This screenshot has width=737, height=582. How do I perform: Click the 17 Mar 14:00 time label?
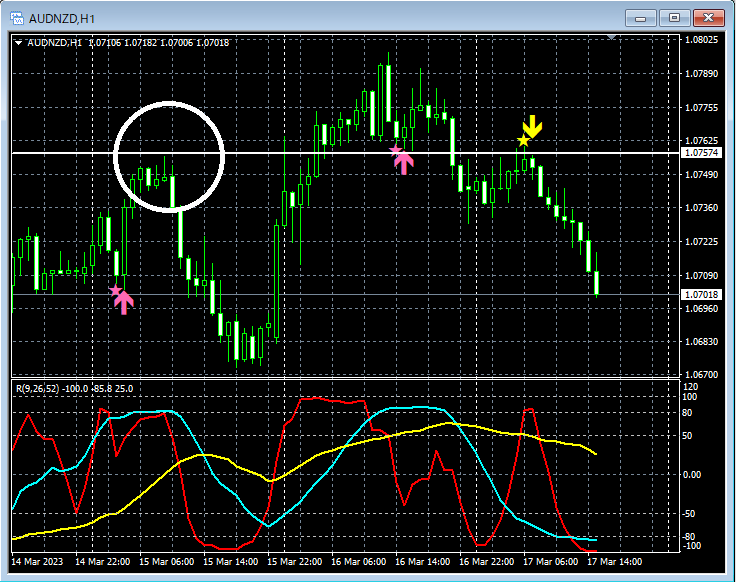(x=614, y=562)
